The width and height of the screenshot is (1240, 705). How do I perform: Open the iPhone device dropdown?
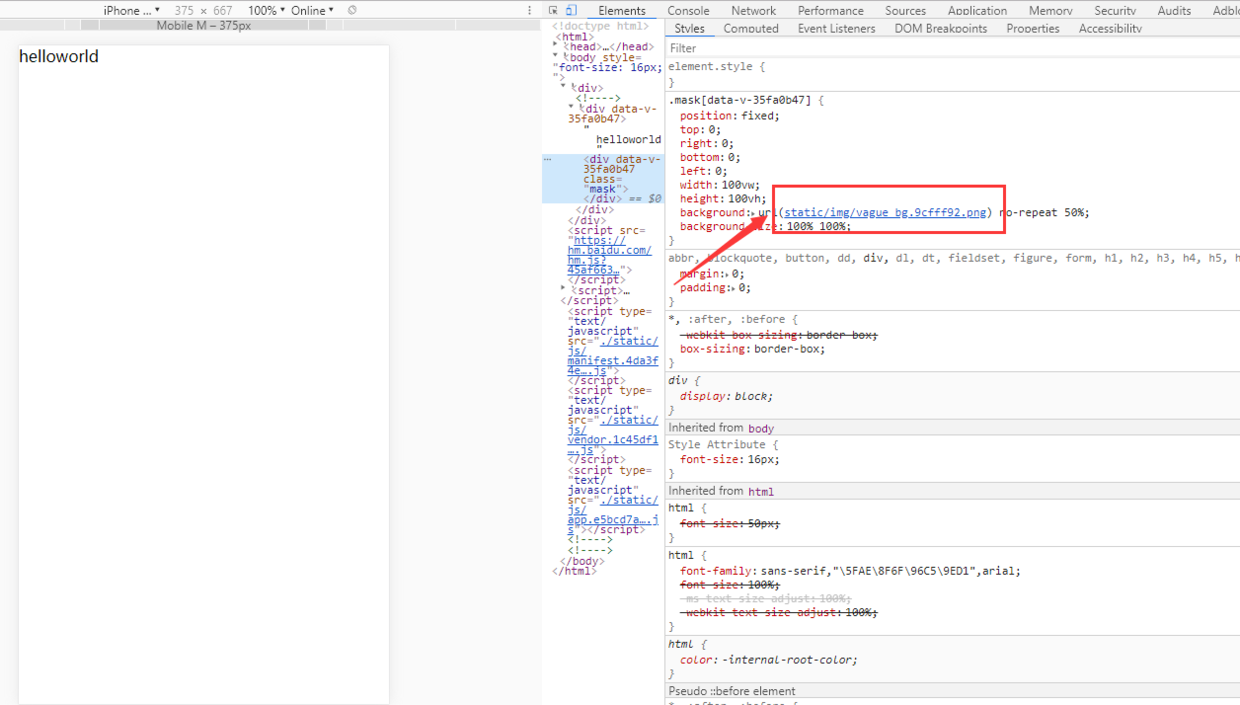[131, 10]
